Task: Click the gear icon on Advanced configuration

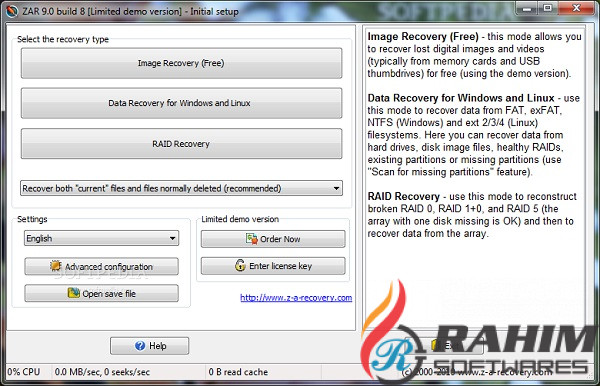Action: point(56,265)
